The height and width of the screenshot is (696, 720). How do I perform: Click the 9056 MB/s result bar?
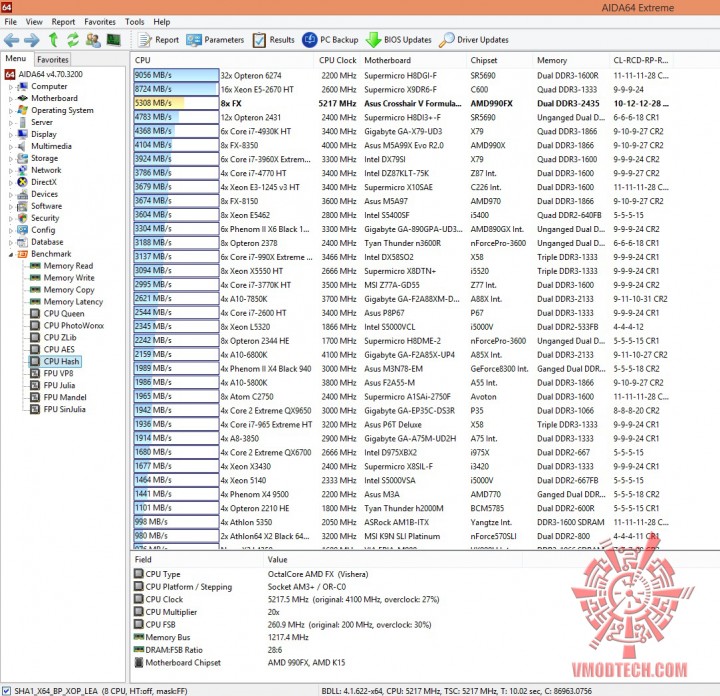pos(176,75)
